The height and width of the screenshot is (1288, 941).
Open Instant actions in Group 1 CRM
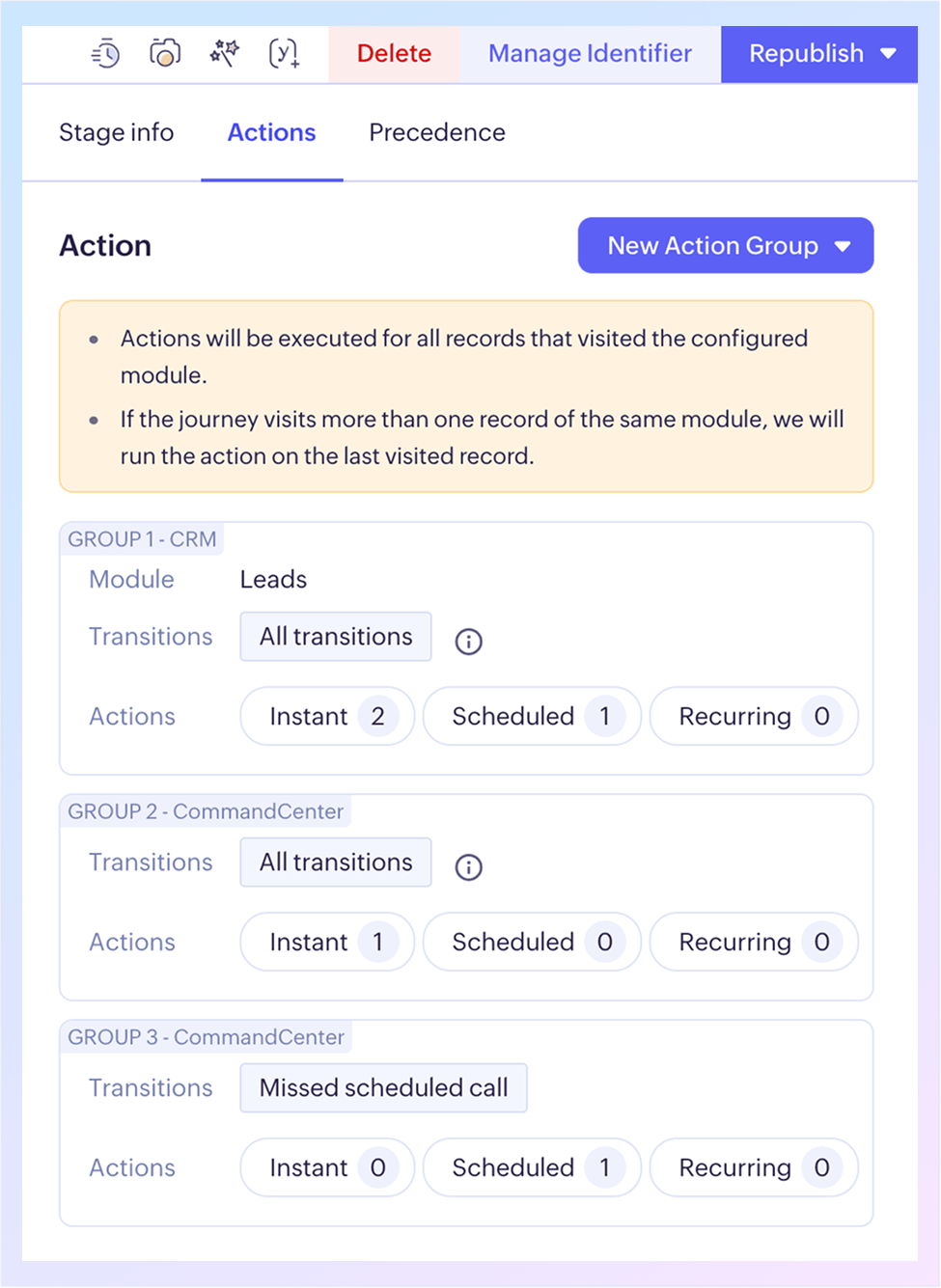pos(327,717)
